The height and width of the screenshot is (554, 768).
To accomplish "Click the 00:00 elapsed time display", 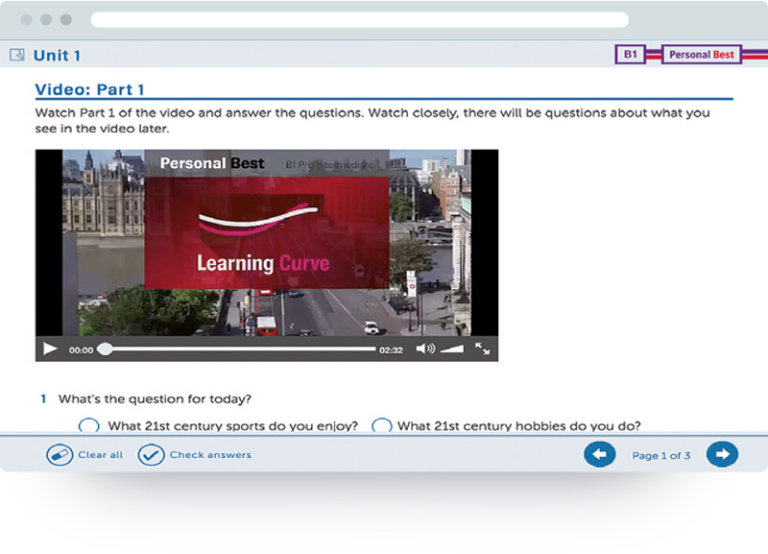I will pos(81,350).
